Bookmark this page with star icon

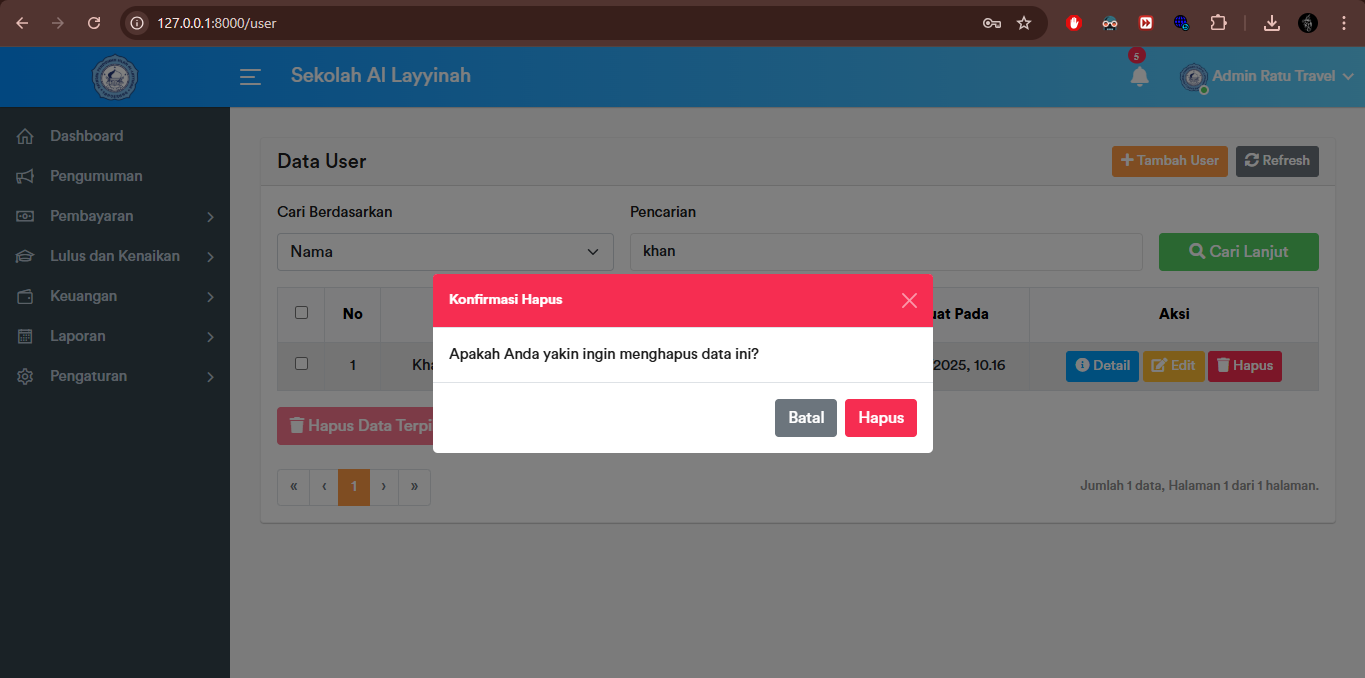(1024, 23)
